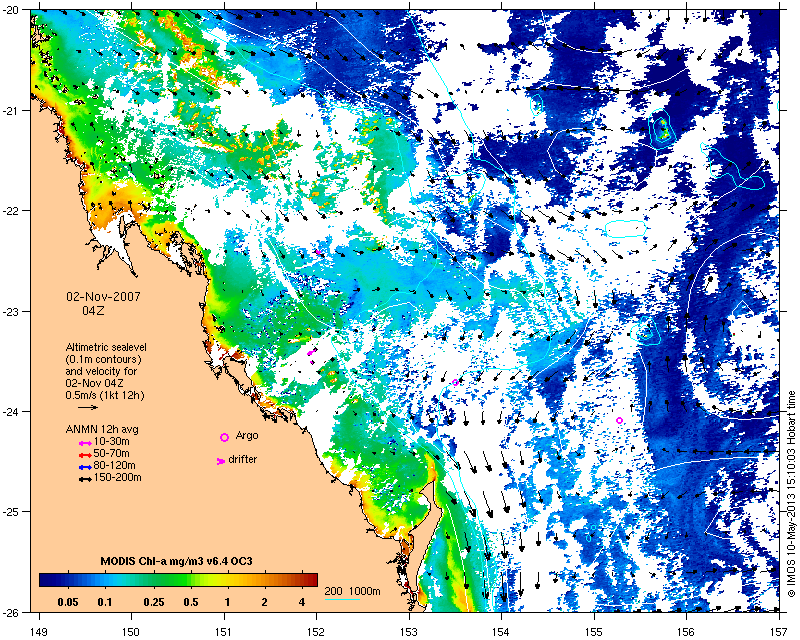Click the 'ANMN 12h avg' heading
Image resolution: width=800 pixels, height=640 pixels.
click(102, 429)
